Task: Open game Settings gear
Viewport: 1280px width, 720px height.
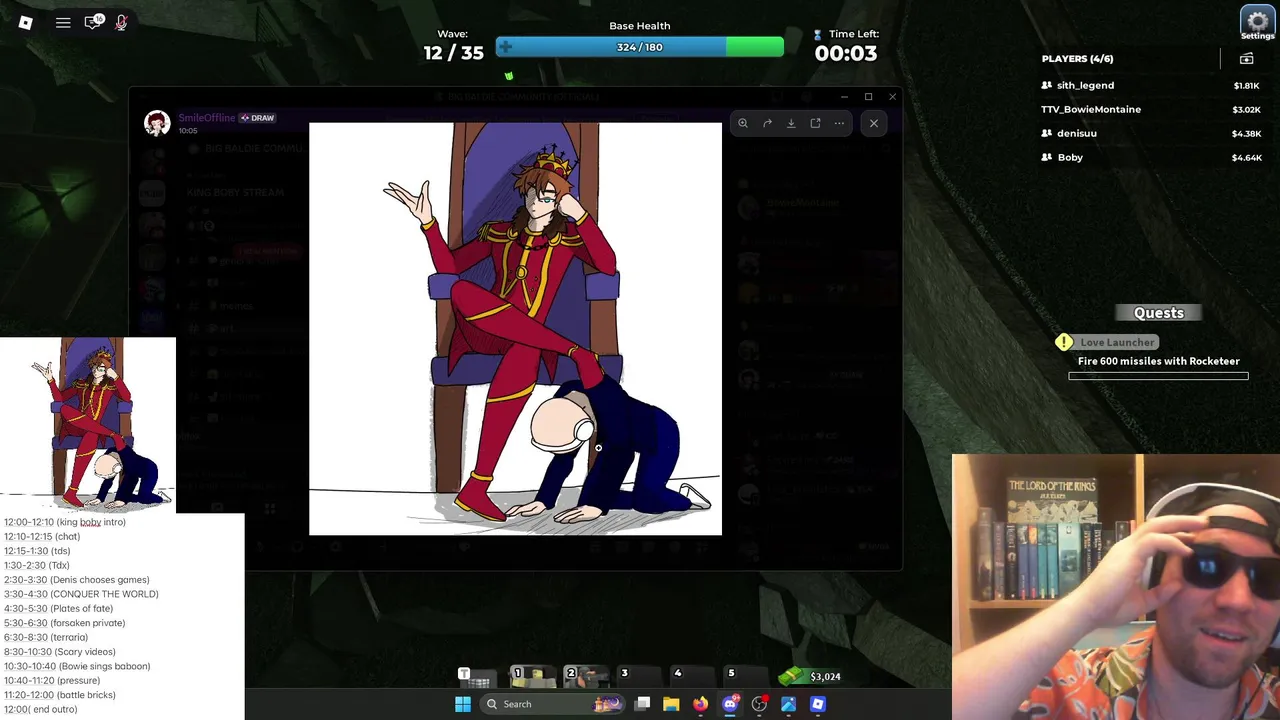Action: tap(1257, 22)
